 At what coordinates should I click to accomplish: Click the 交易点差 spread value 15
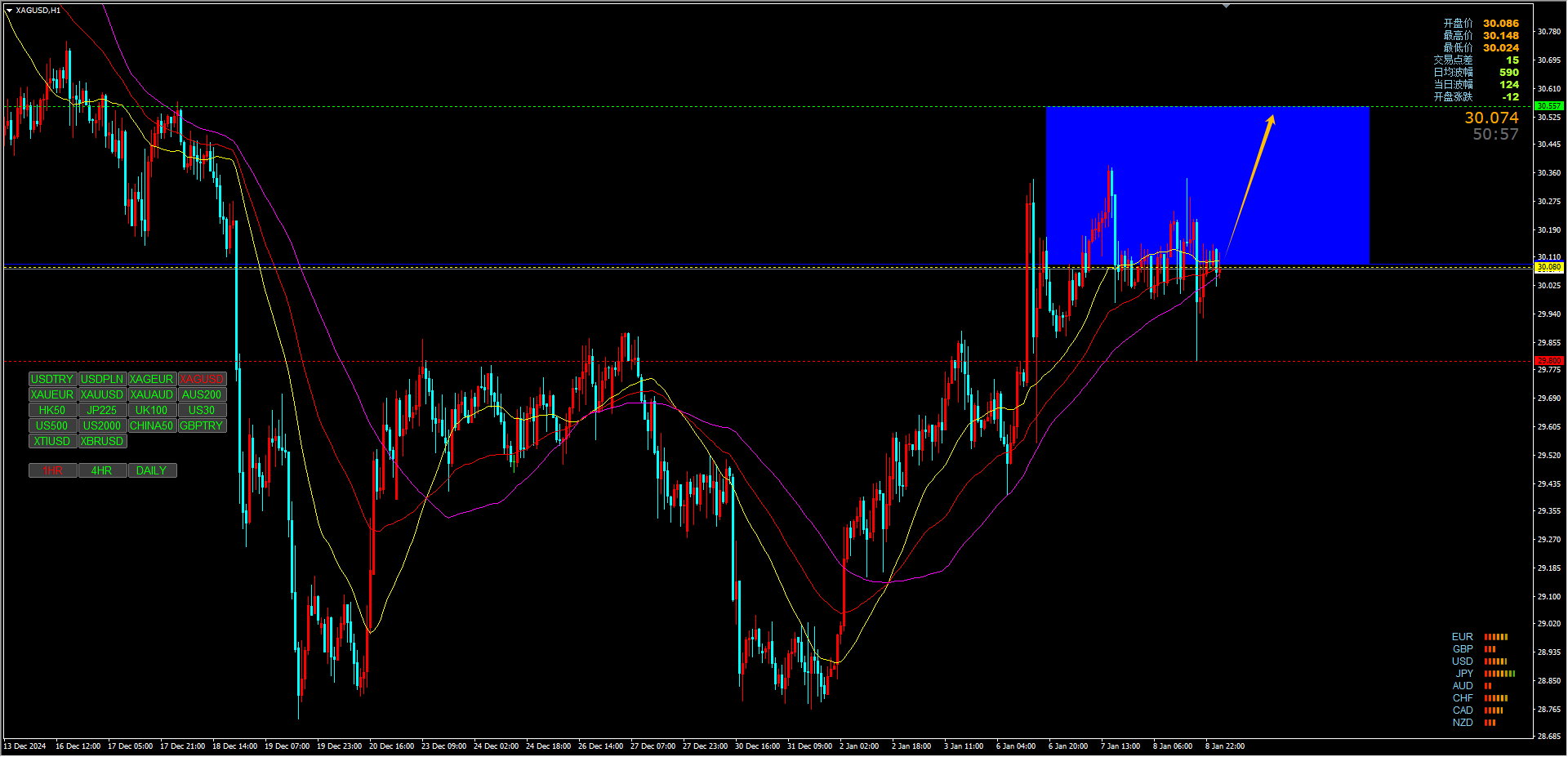coord(1512,60)
